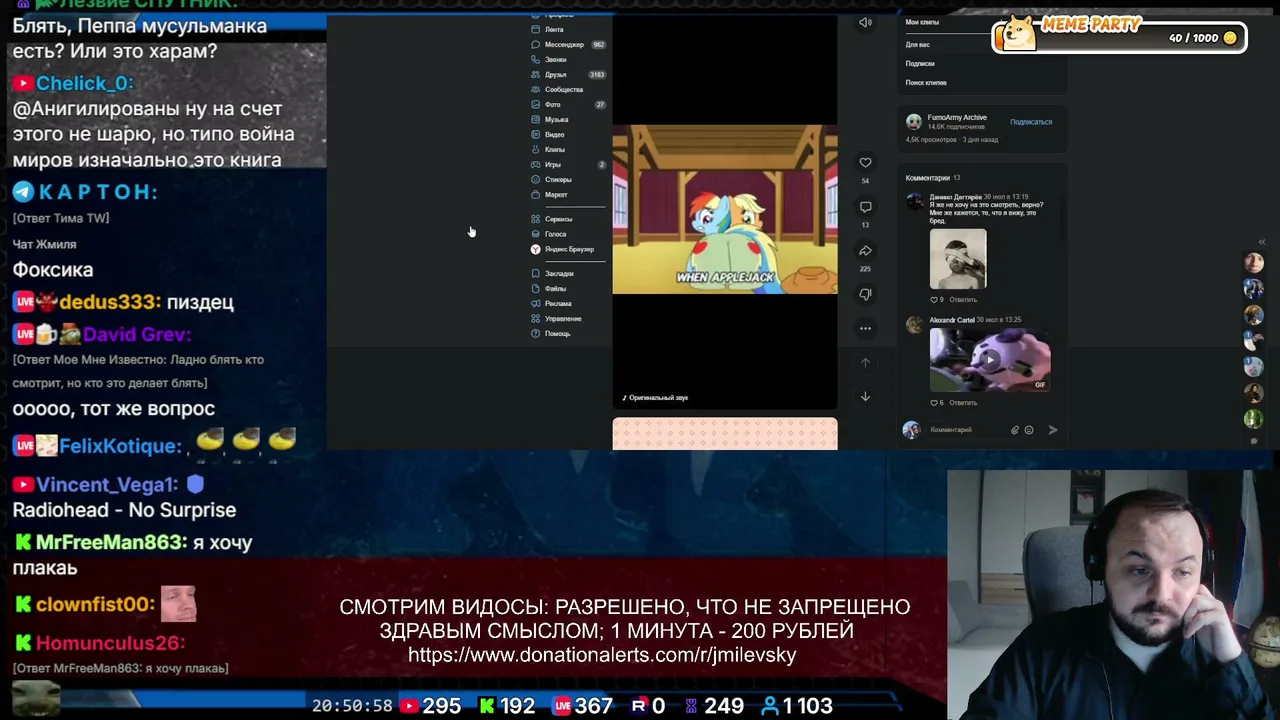Share the clip using the arrow icon

(x=865, y=251)
